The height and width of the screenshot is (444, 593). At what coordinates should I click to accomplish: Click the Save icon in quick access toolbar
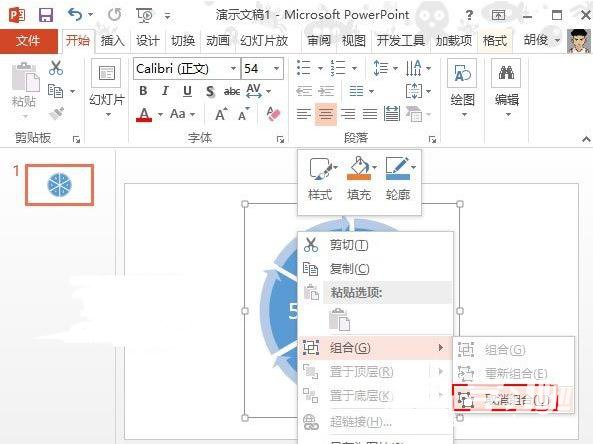(46, 15)
